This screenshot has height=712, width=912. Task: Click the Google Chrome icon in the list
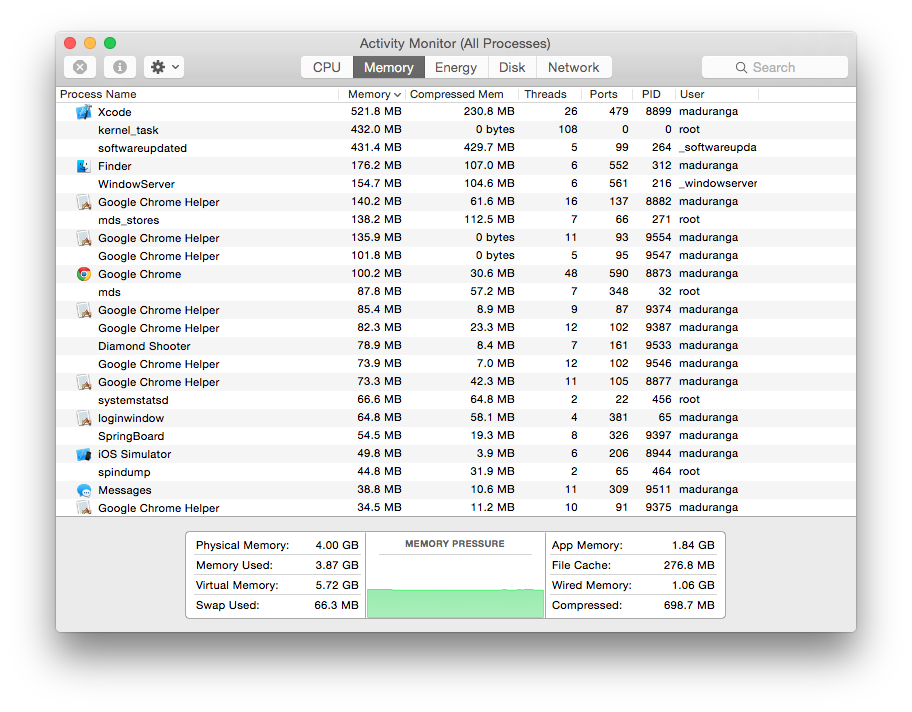pos(84,274)
